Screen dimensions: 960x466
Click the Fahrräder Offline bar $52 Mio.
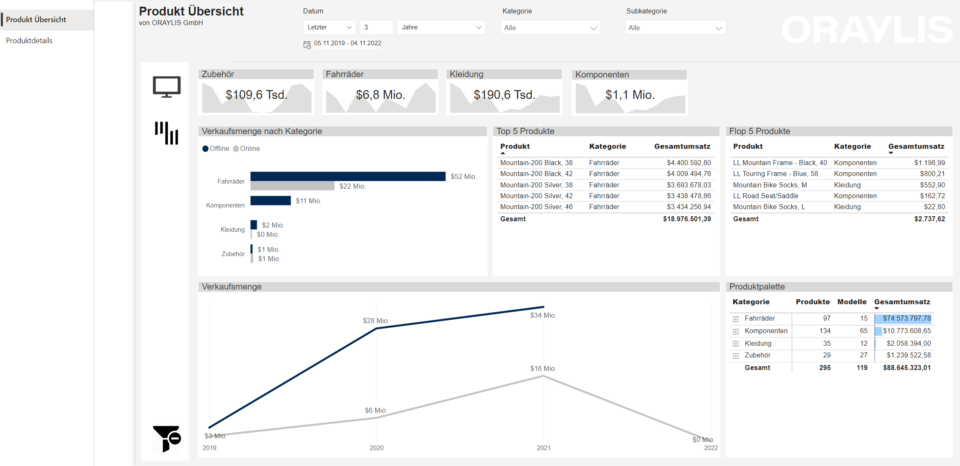348,176
